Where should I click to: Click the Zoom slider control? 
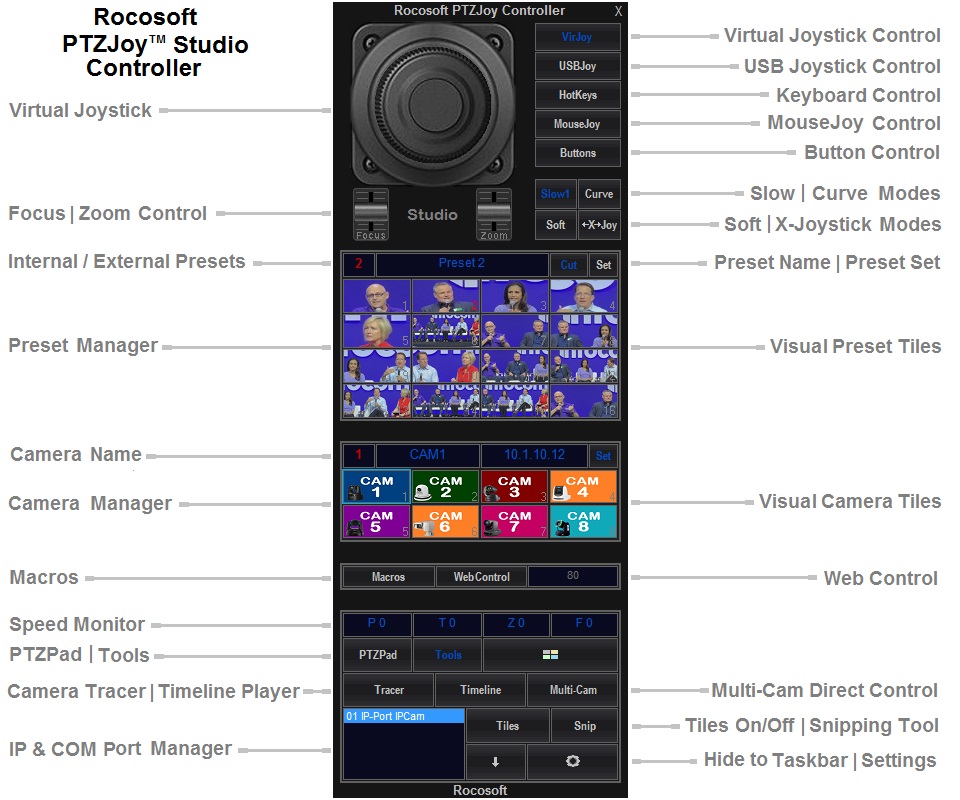[x=494, y=213]
